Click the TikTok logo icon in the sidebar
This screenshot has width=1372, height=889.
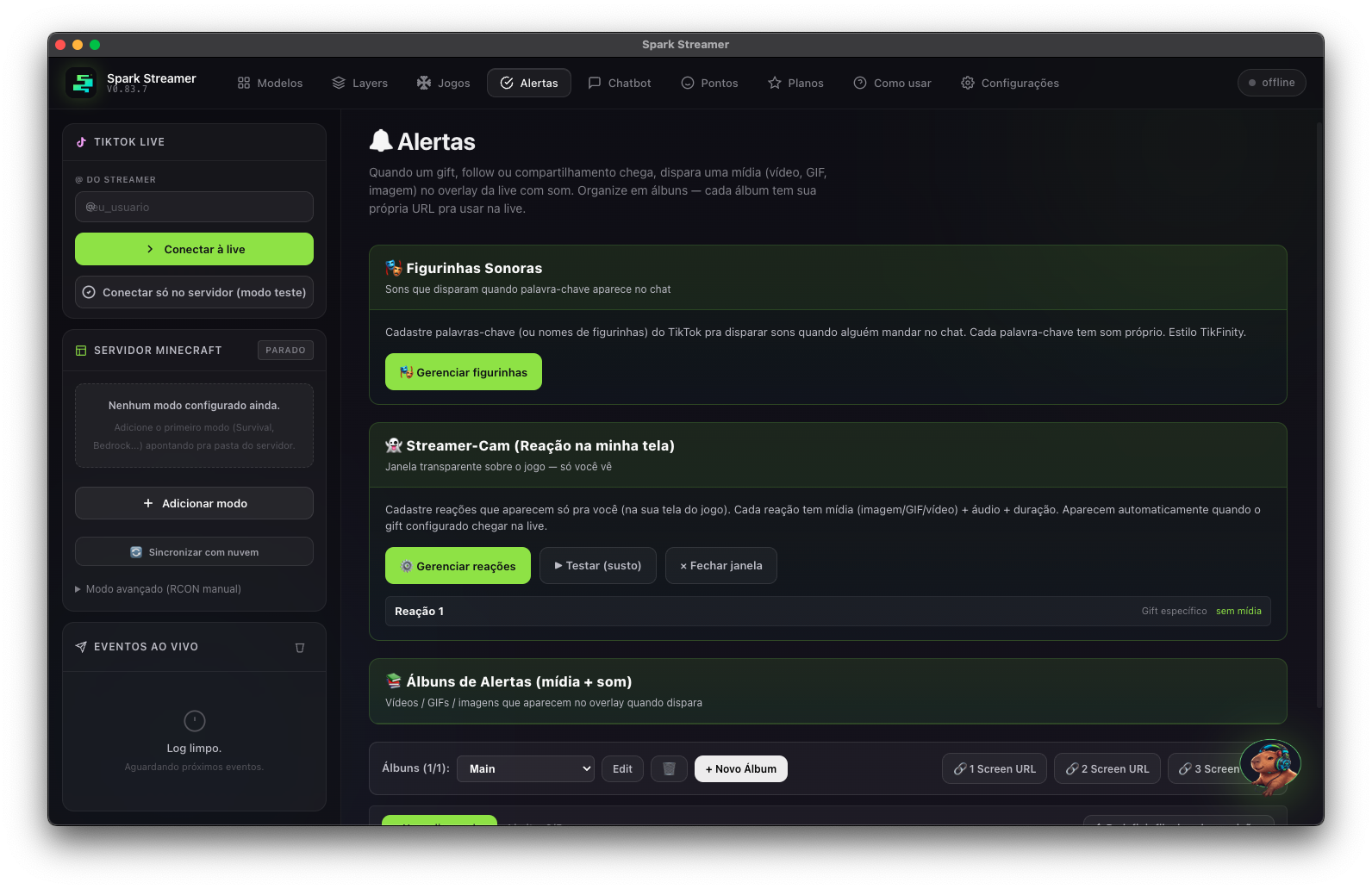(x=81, y=142)
